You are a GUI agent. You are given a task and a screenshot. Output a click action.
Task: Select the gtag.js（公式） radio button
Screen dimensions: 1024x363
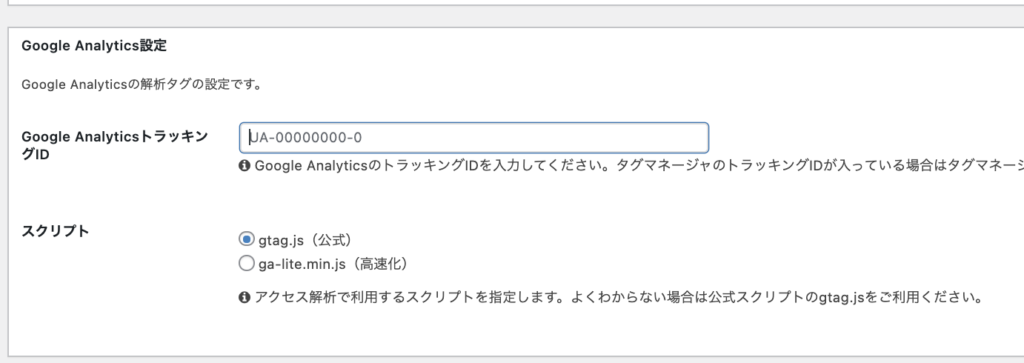point(246,240)
